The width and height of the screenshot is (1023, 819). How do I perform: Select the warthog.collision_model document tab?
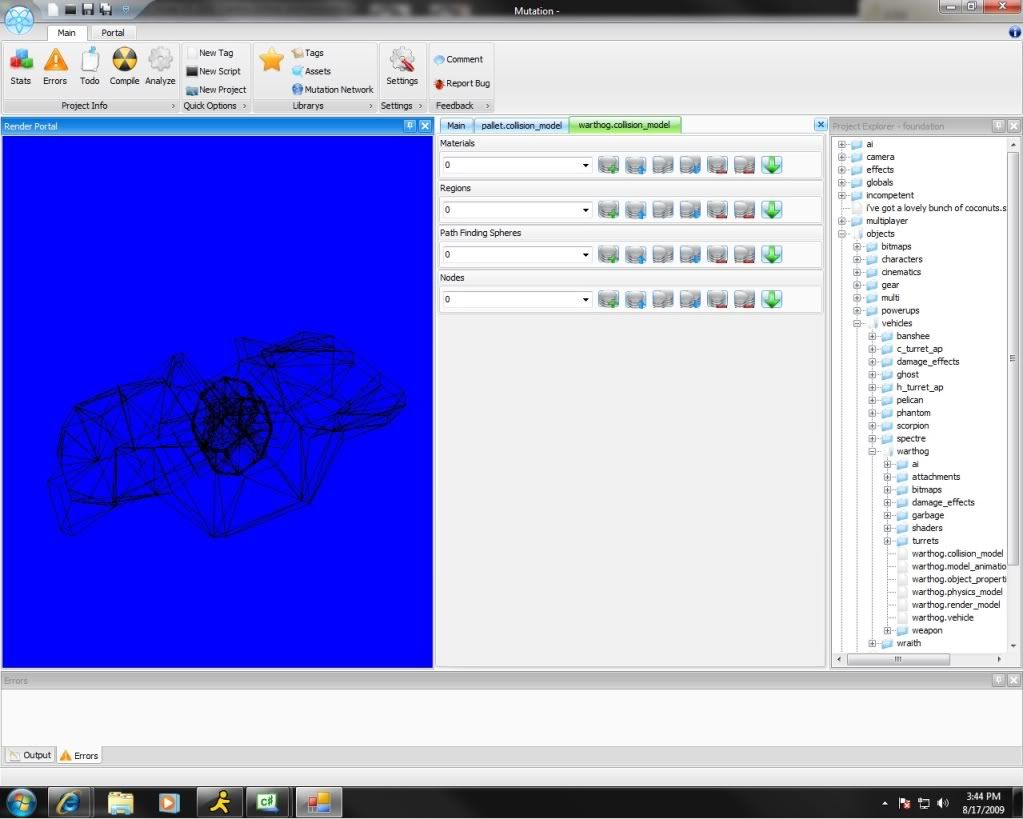[x=624, y=125]
